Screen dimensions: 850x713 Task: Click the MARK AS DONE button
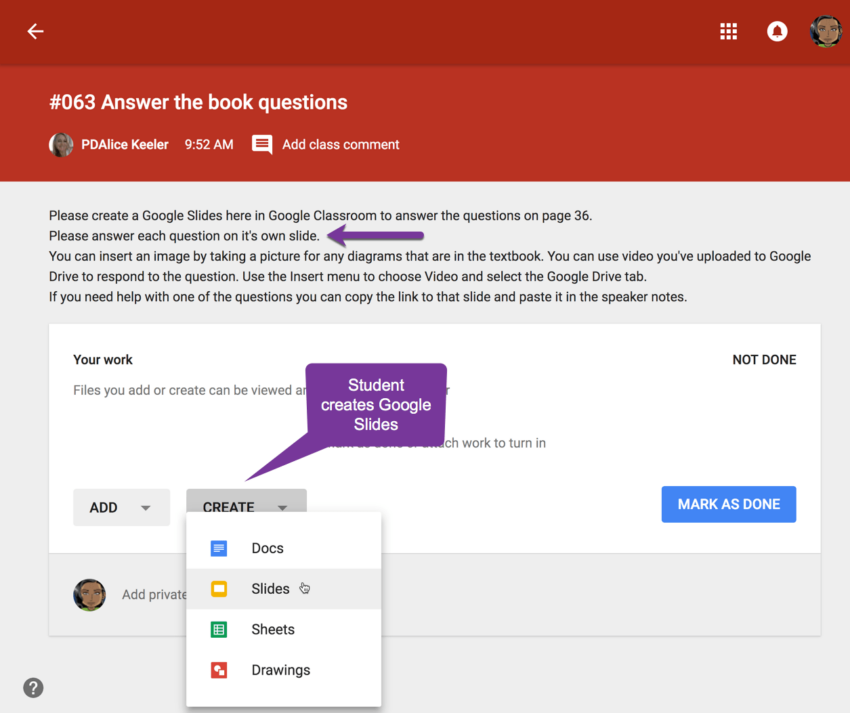729,504
